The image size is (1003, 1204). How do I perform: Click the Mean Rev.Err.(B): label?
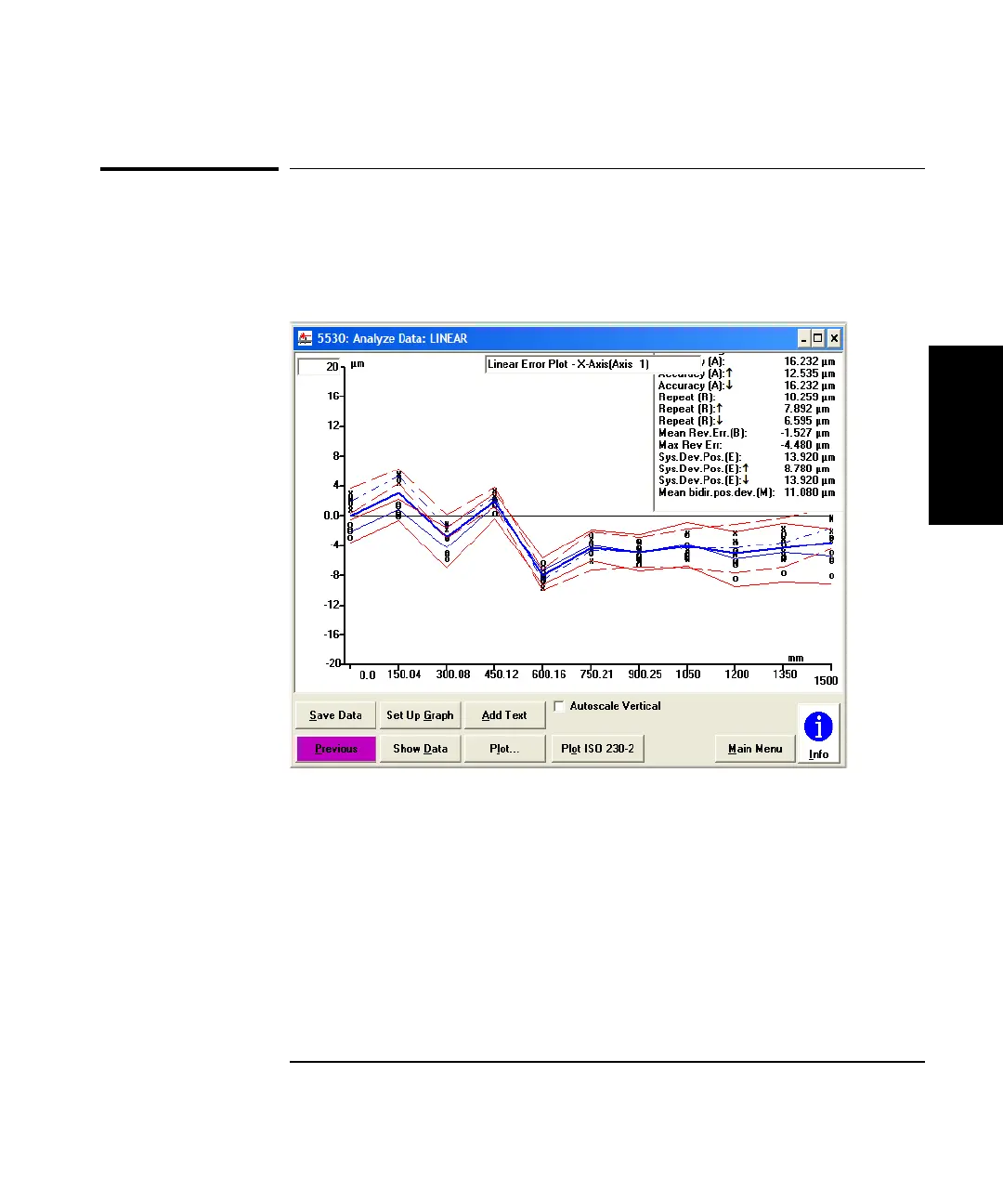(703, 433)
